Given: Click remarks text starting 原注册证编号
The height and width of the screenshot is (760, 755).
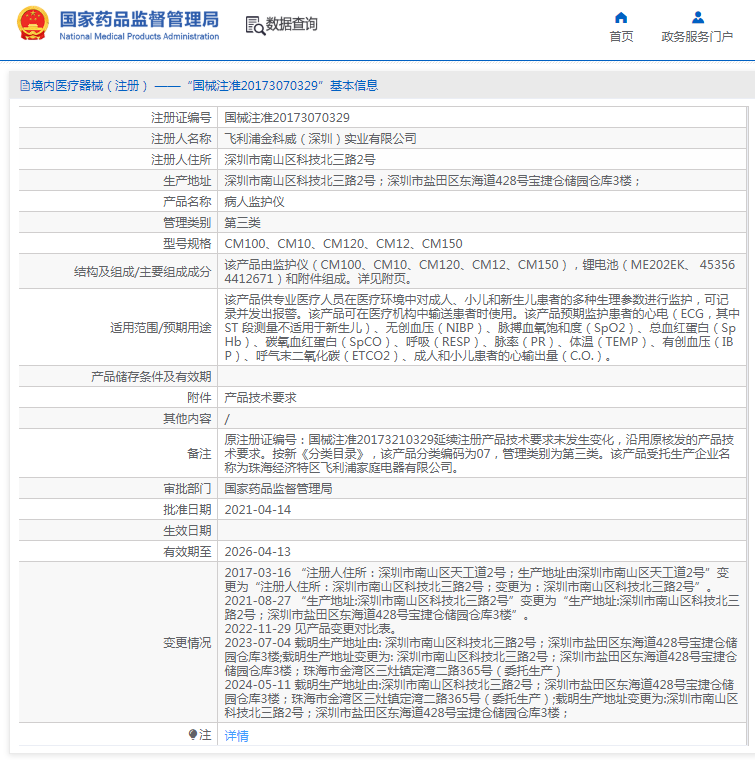Looking at the screenshot, I should tap(479, 454).
